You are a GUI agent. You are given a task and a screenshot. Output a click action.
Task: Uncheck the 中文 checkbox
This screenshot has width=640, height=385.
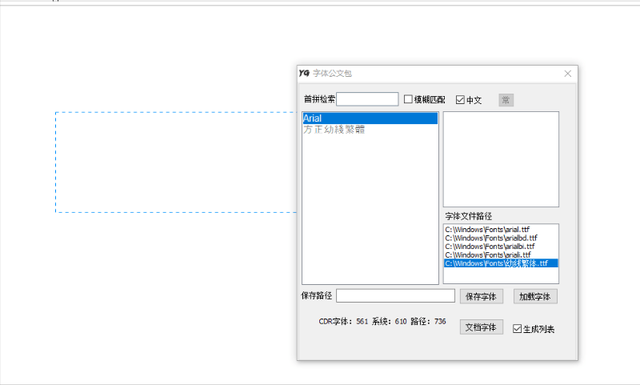click(x=460, y=100)
